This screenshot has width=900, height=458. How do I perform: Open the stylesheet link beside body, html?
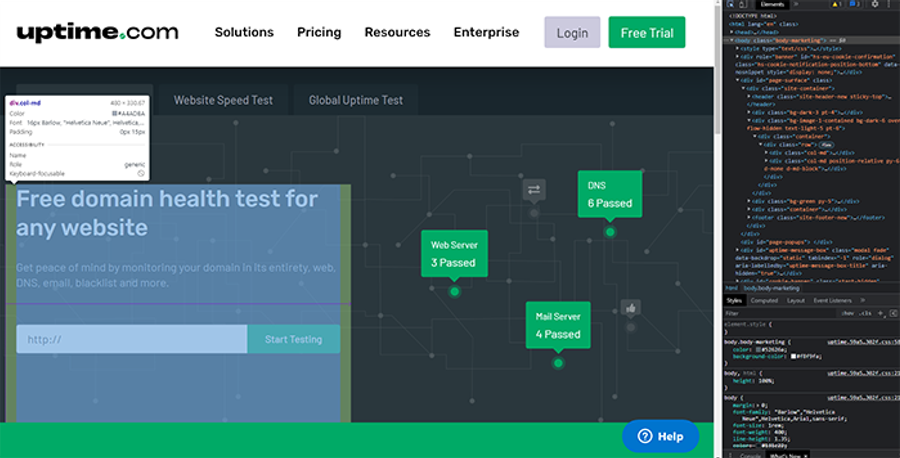point(863,373)
